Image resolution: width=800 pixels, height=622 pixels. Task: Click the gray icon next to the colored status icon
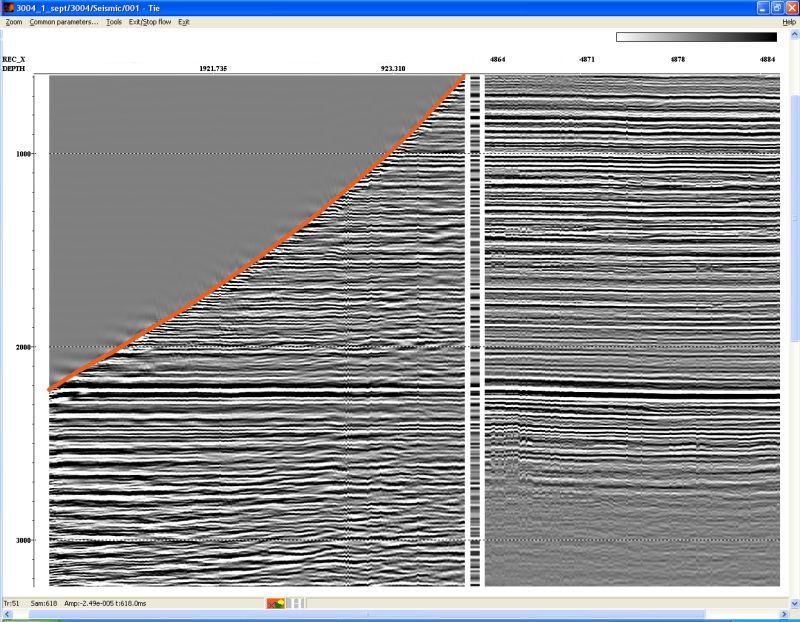click(x=295, y=604)
